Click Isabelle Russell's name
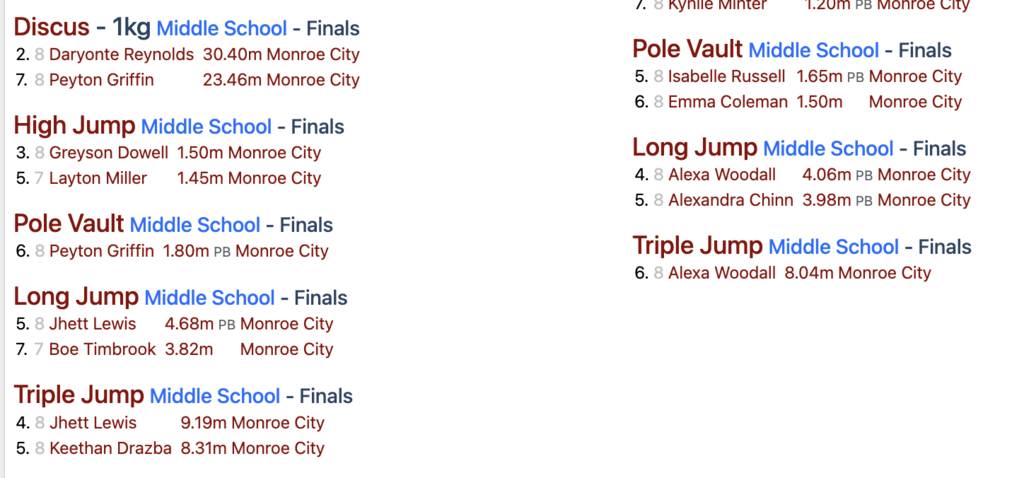The width and height of the screenshot is (1024, 478). click(x=728, y=76)
